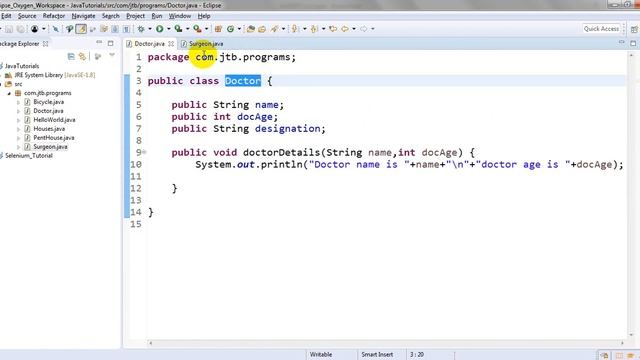640x360 pixels.
Task: Open the Edit menu
Action: pyautogui.click(x=6, y=16)
